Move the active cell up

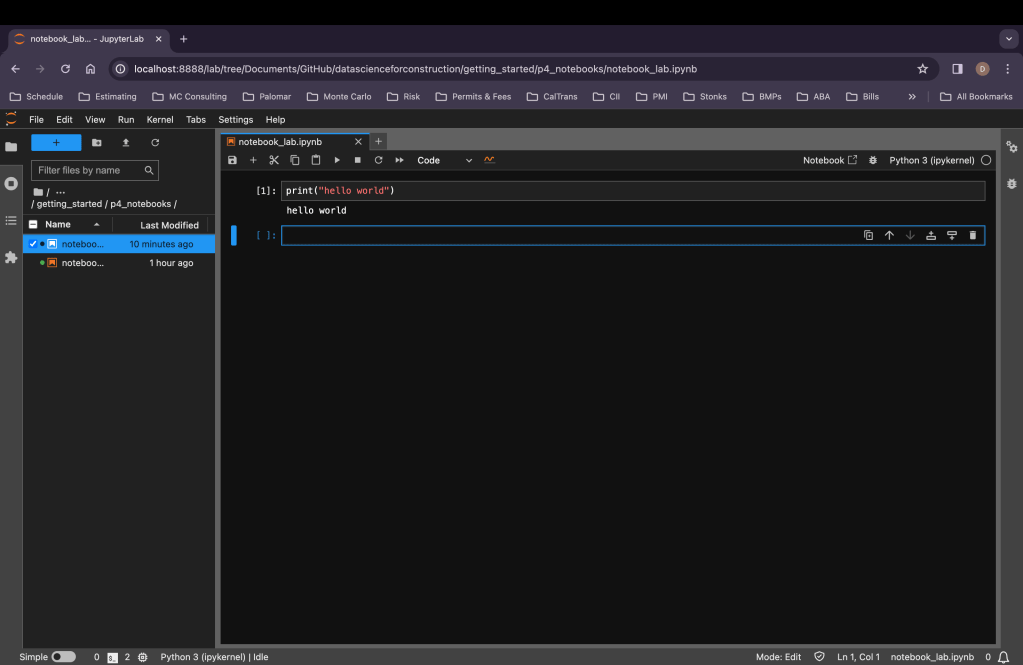tap(889, 235)
